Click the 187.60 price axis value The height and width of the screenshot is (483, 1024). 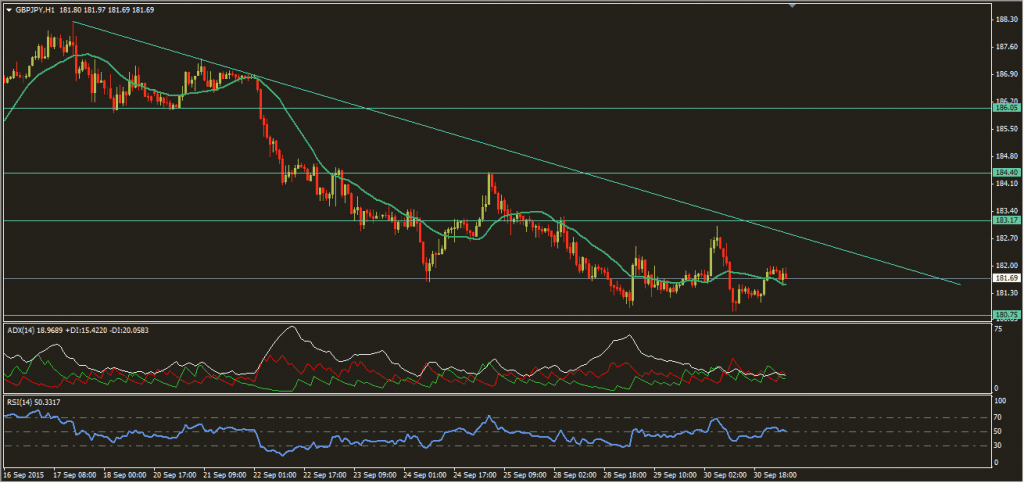tap(1006, 47)
